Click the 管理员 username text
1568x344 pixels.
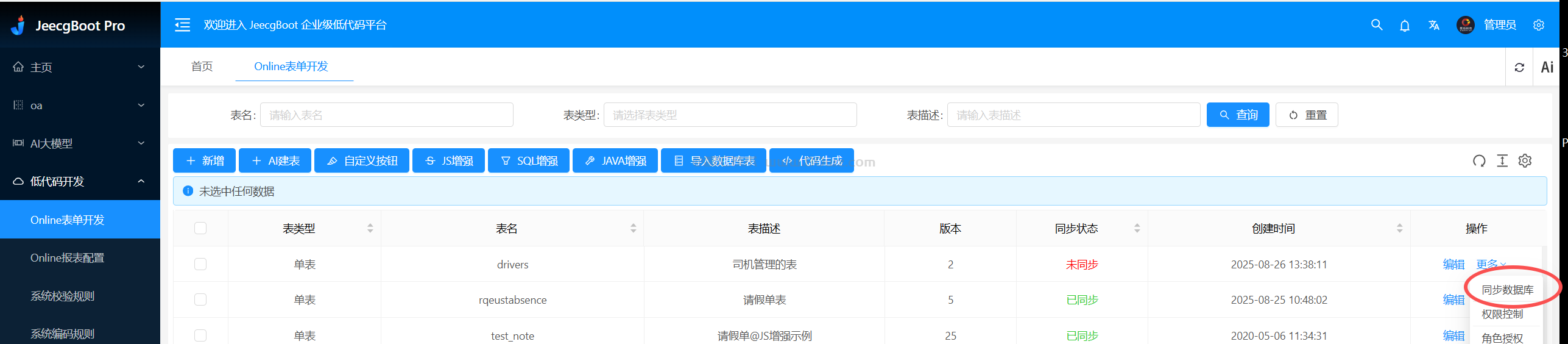point(1500,25)
